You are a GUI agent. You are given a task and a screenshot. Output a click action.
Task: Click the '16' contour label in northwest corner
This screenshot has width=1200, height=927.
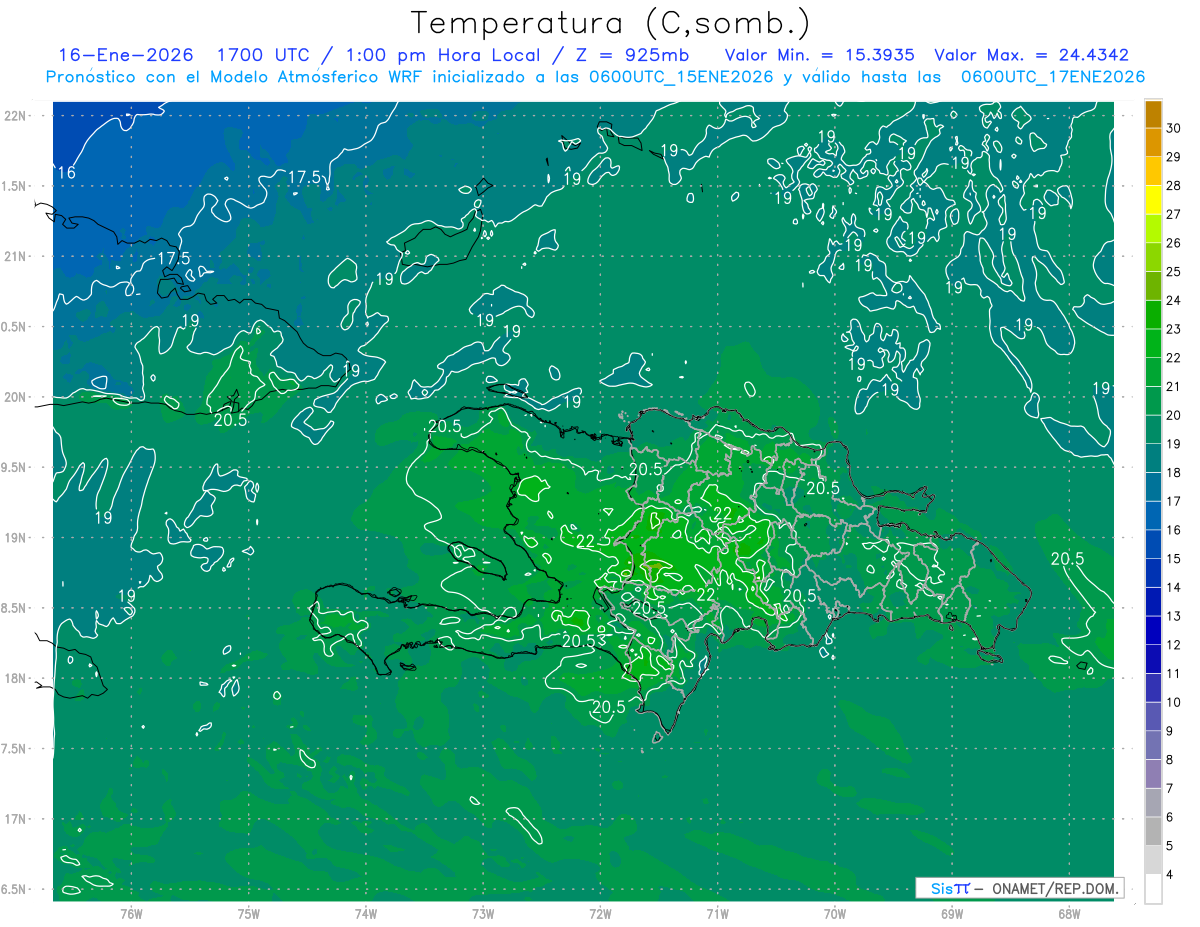coord(66,173)
